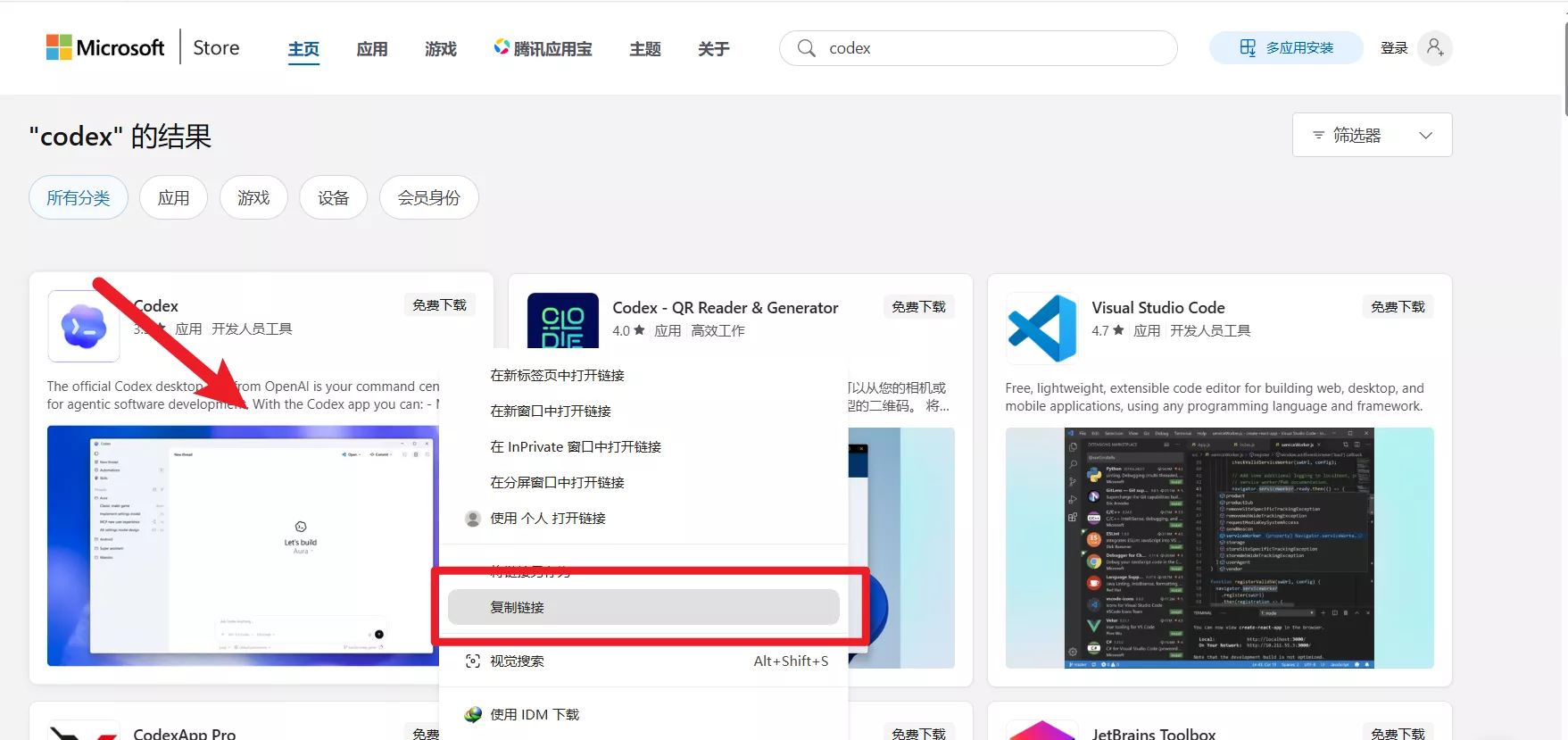Select the 游戏 filter chip

[x=253, y=197]
